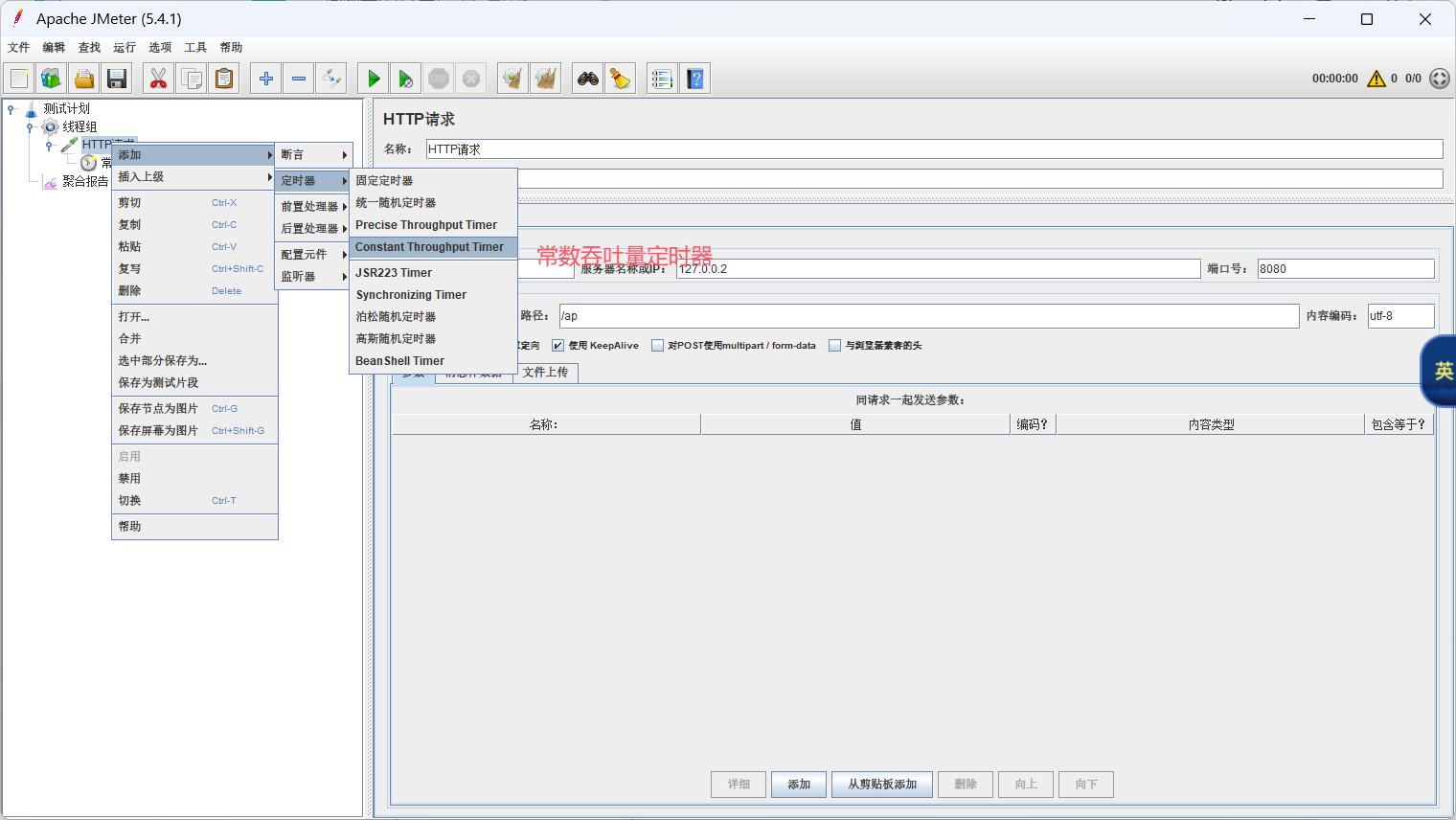Expand the 定时器 submenu
1456x820 pixels.
(x=313, y=181)
